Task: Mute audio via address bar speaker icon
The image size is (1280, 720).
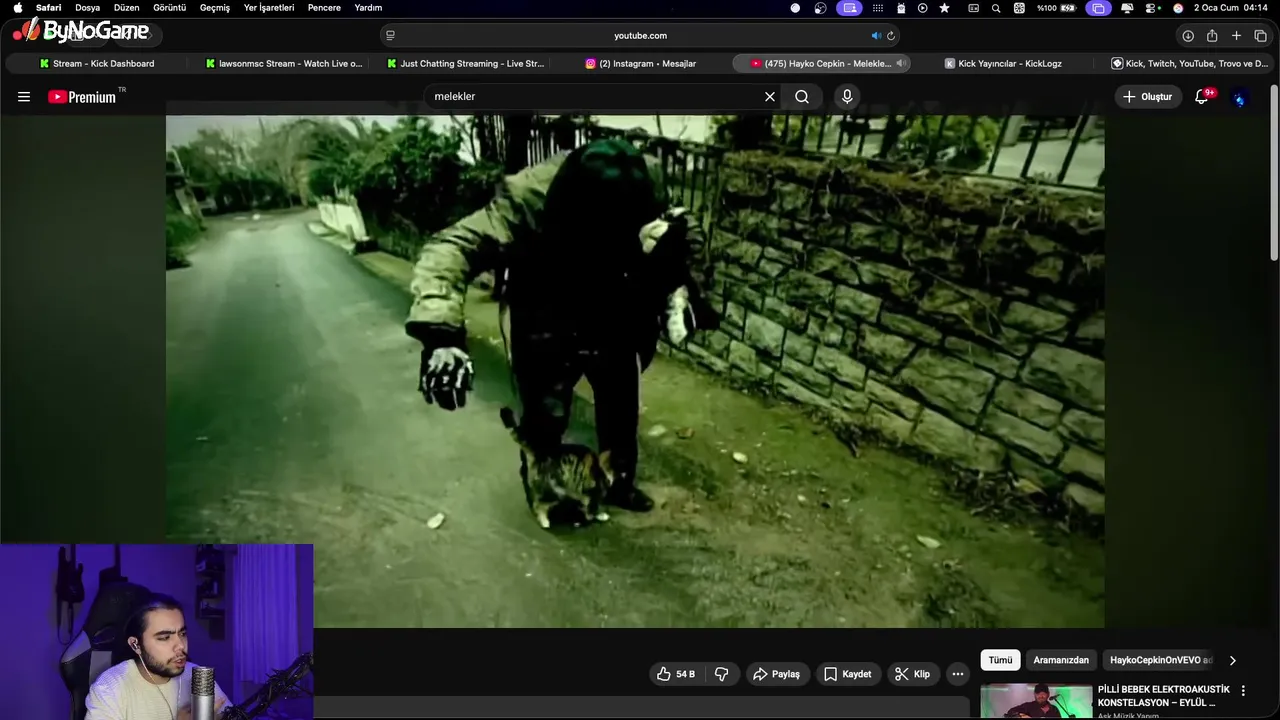Action: 875,35
